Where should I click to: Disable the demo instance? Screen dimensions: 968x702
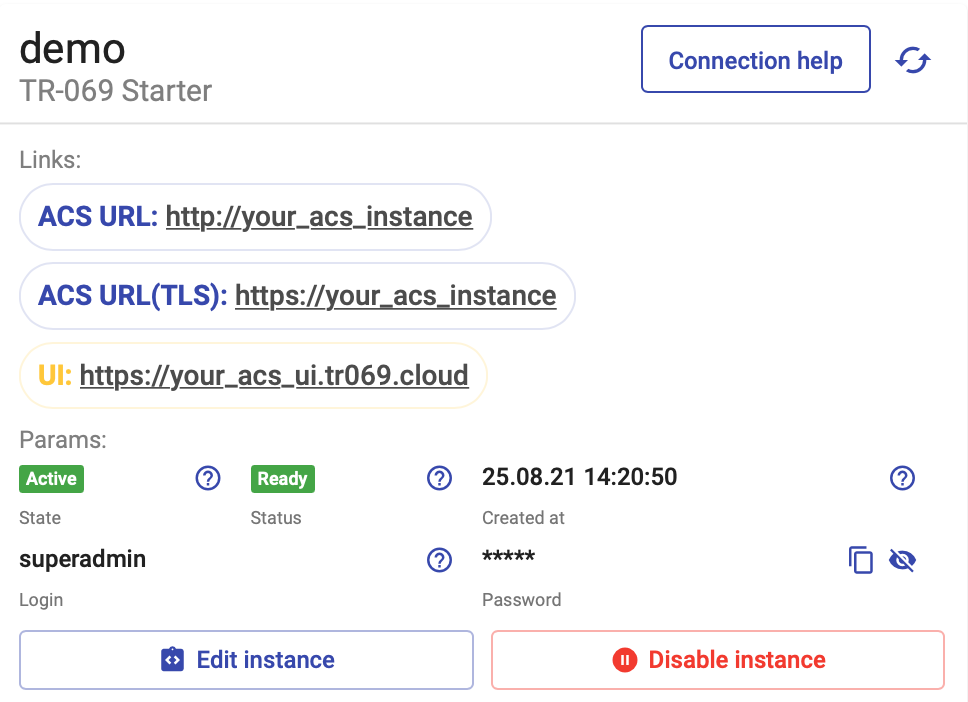pyautogui.click(x=717, y=660)
